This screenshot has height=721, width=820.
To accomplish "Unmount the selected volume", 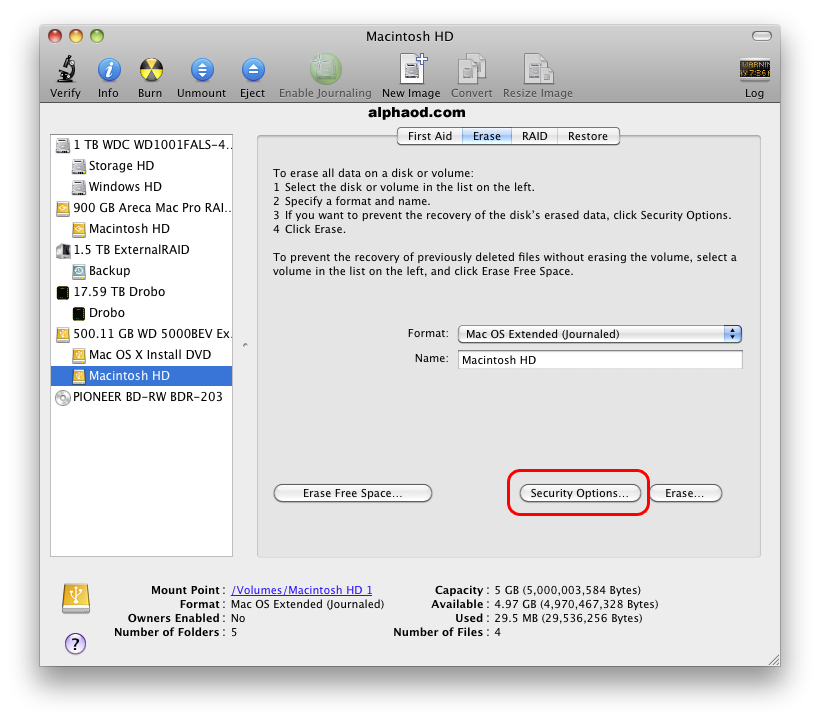I will (x=202, y=70).
